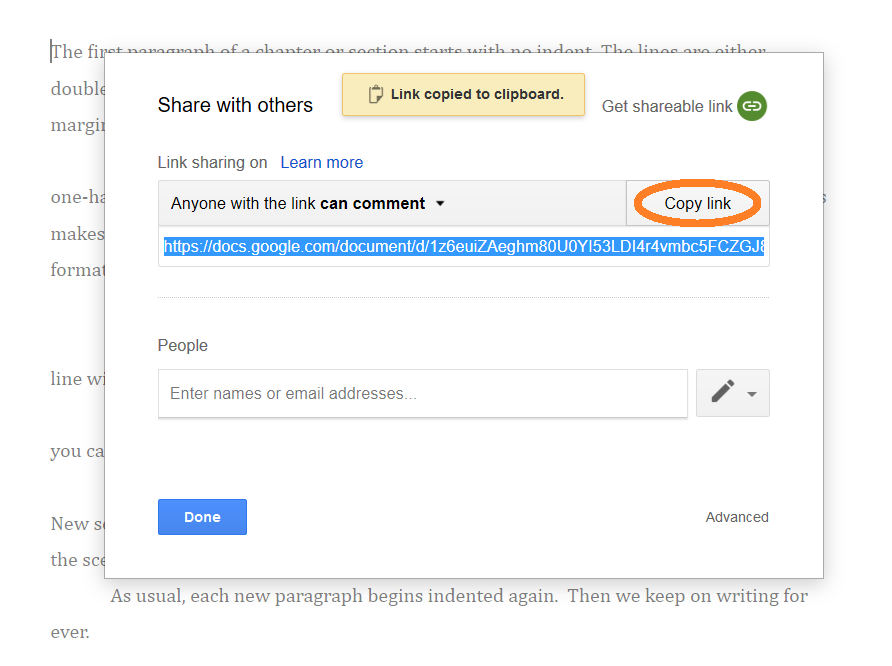
Task: Click the green shareable link icon
Action: pyautogui.click(x=752, y=106)
